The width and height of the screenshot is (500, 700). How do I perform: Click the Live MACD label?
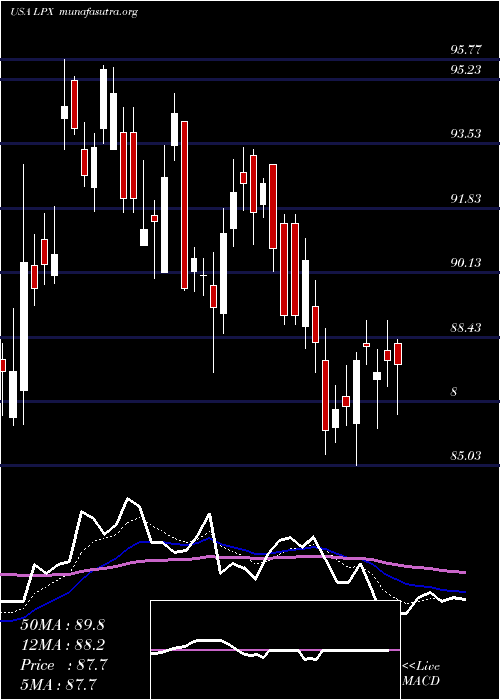[421, 674]
